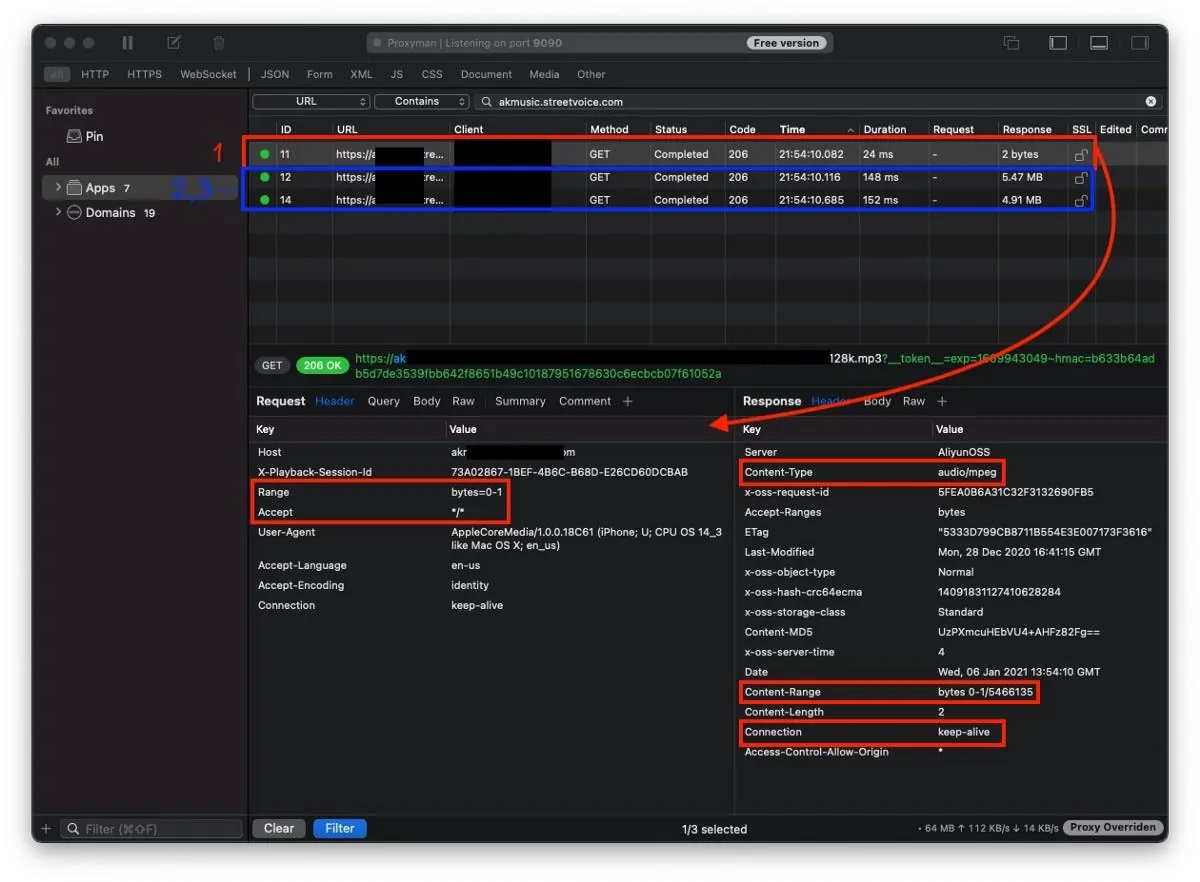Switch to the Request Query tab

pyautogui.click(x=383, y=401)
